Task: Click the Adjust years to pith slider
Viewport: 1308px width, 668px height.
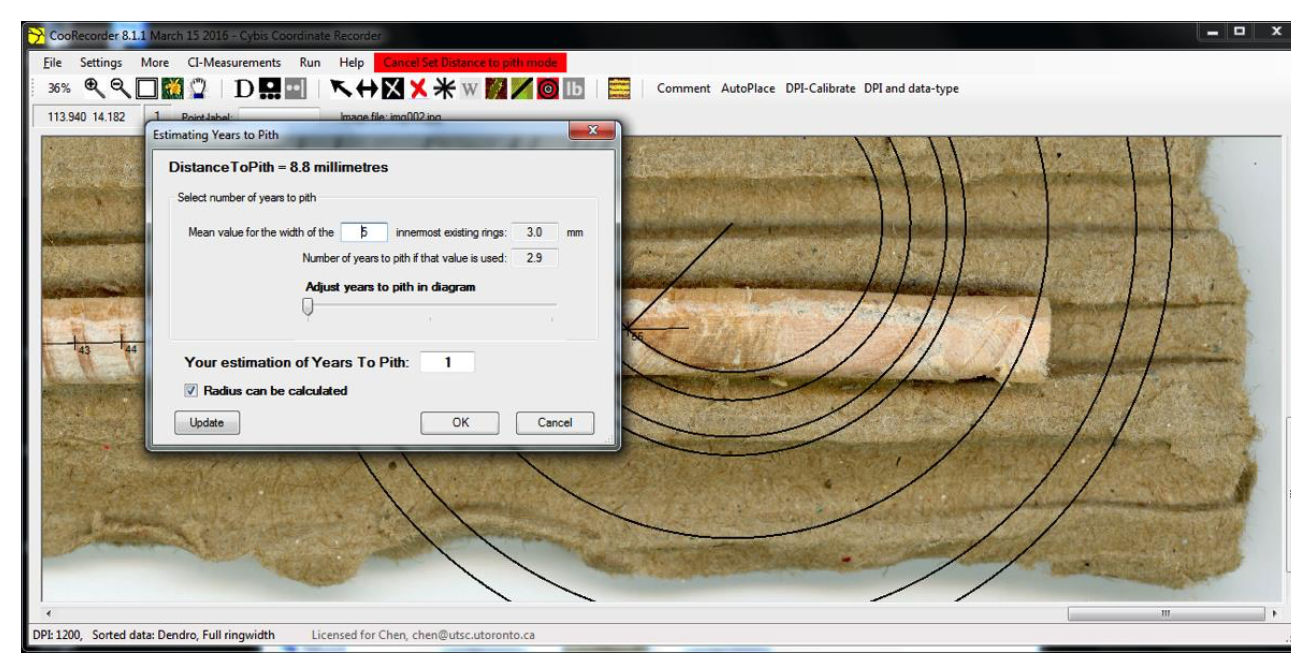Action: 308,308
